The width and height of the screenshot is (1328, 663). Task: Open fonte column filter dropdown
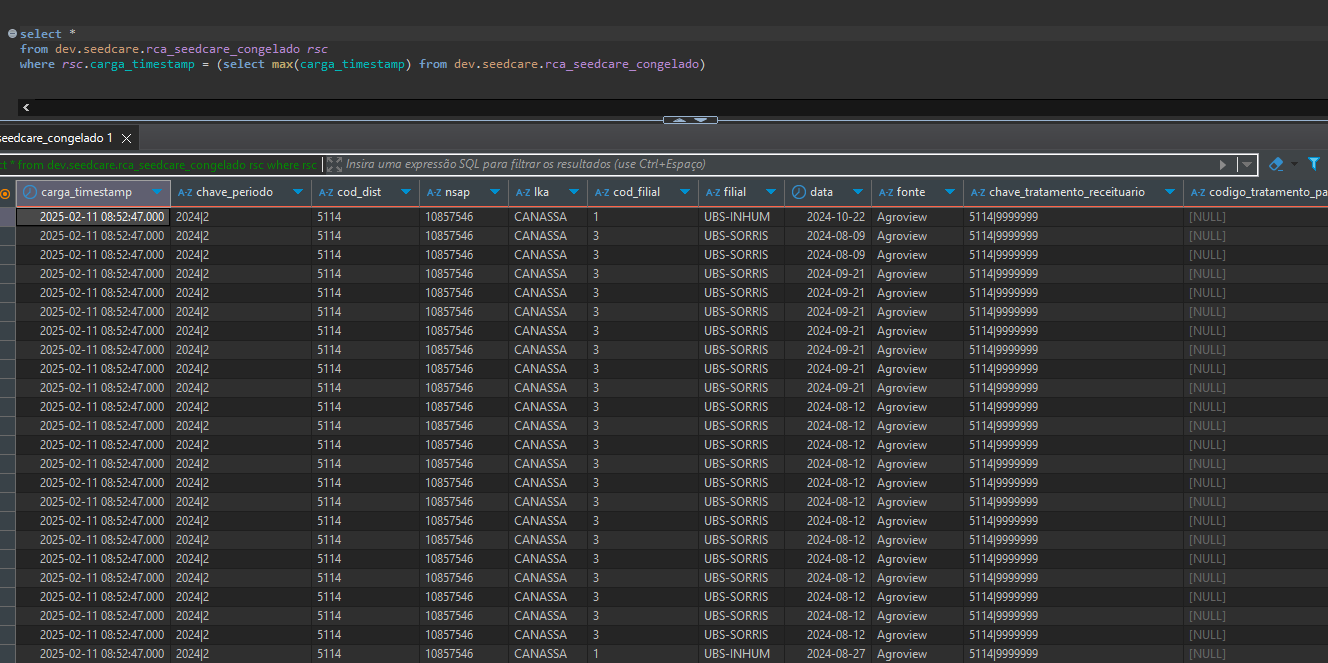pos(951,192)
